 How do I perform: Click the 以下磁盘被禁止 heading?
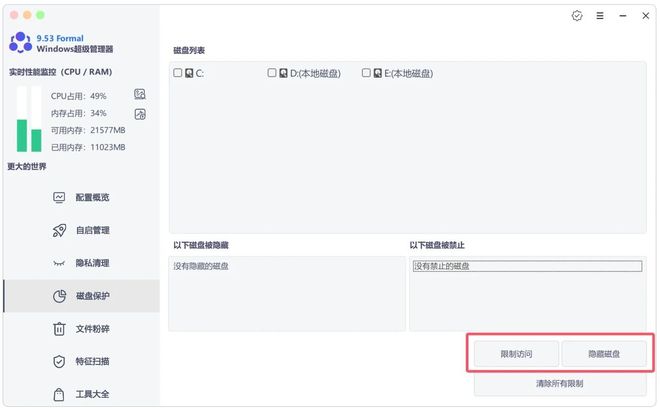point(437,245)
